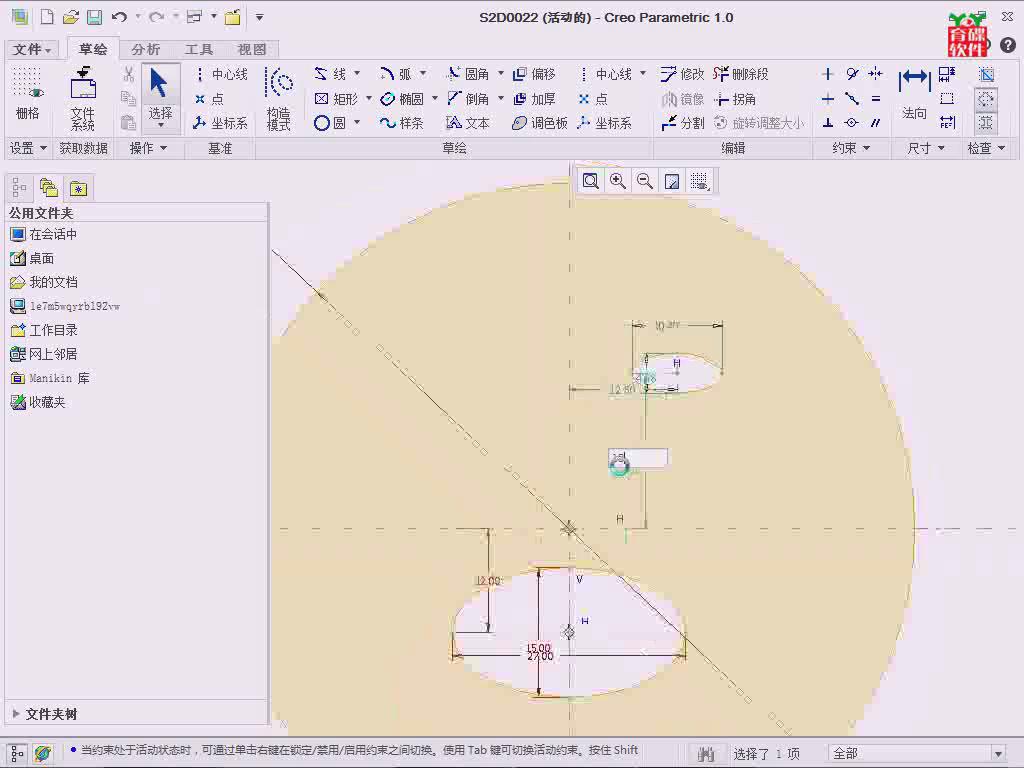The width and height of the screenshot is (1024, 768).
Task: Select the Rectangle (矩形) tool
Action: point(336,99)
